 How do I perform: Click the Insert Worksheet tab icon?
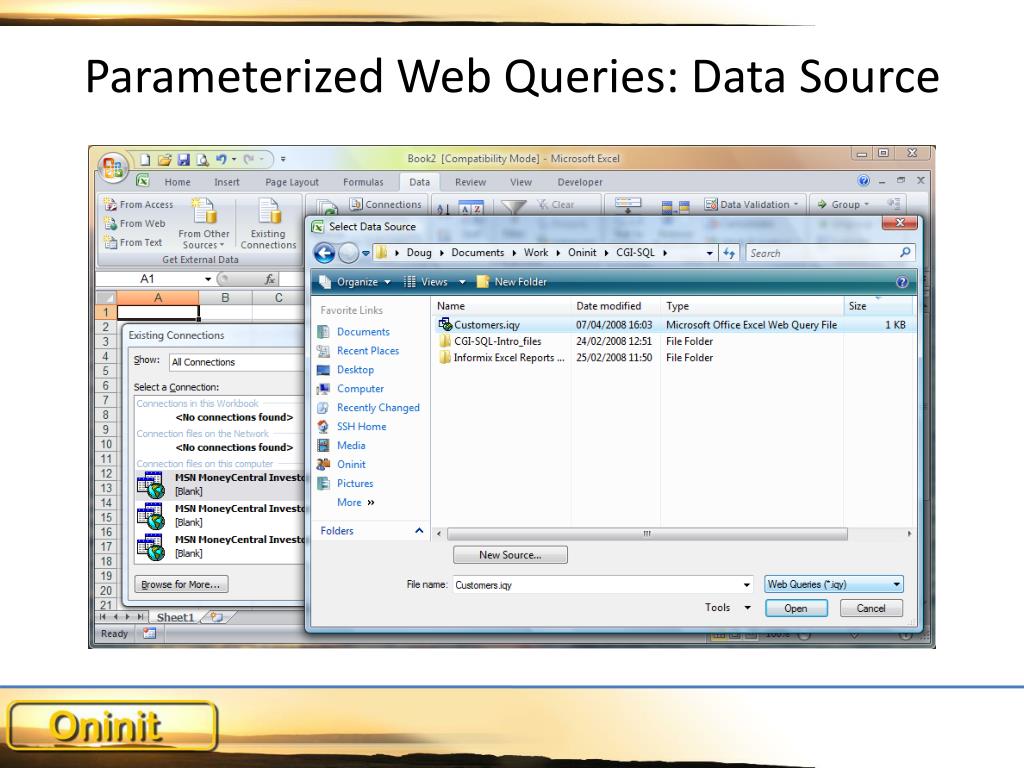tap(217, 617)
